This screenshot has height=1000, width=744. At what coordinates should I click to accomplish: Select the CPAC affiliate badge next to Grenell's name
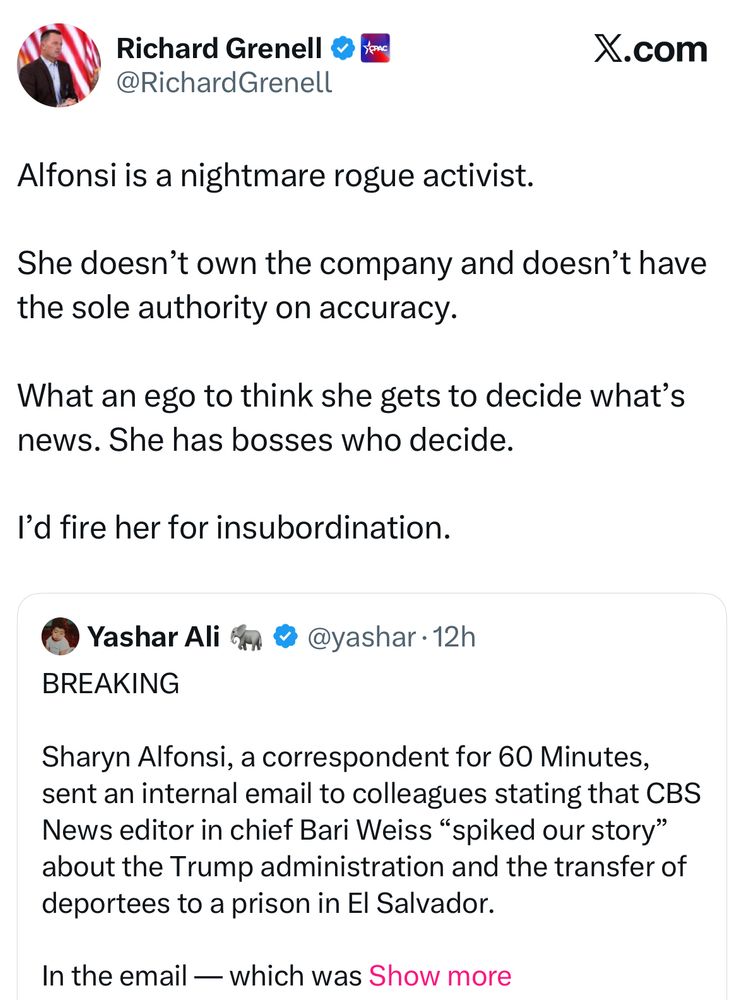[374, 47]
